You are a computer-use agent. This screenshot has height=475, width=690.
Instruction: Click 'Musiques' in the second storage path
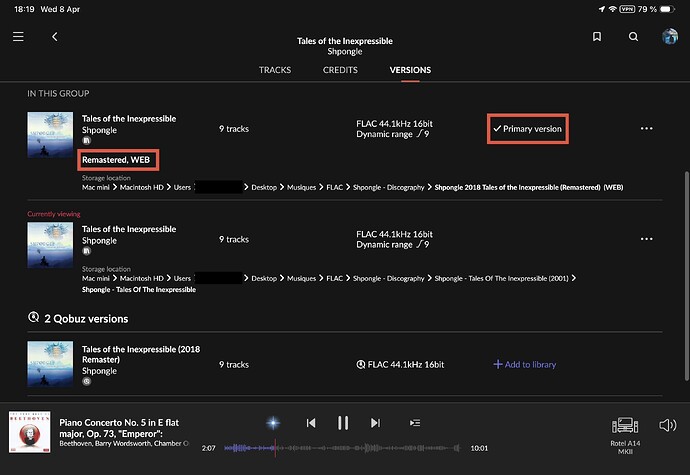coord(301,279)
